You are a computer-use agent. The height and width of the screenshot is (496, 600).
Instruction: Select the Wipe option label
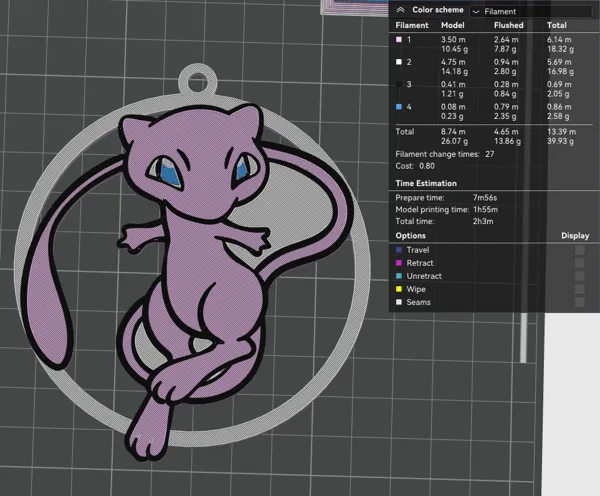click(x=416, y=289)
